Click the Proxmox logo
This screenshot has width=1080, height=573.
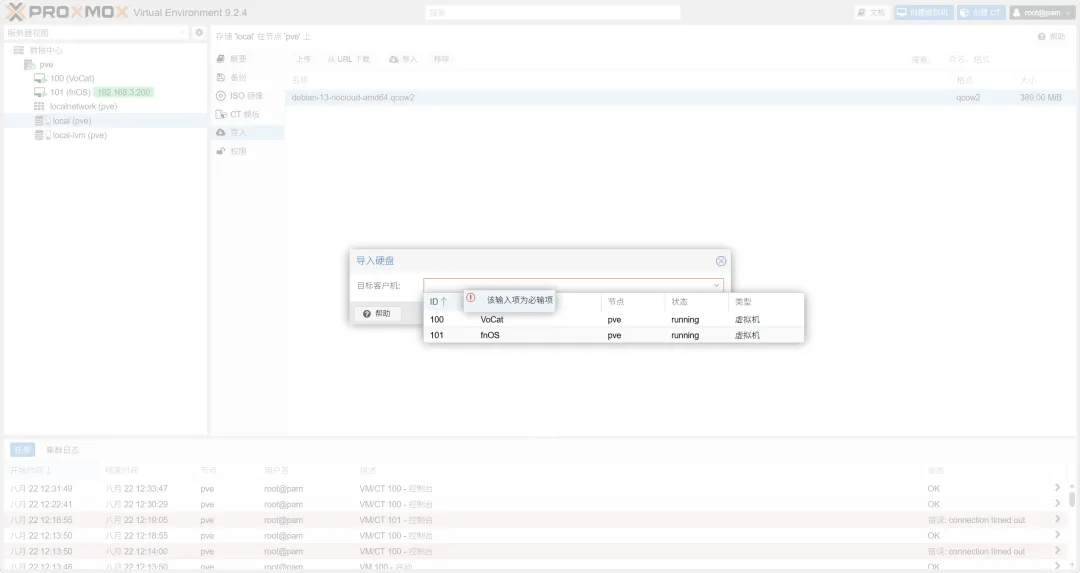click(67, 12)
